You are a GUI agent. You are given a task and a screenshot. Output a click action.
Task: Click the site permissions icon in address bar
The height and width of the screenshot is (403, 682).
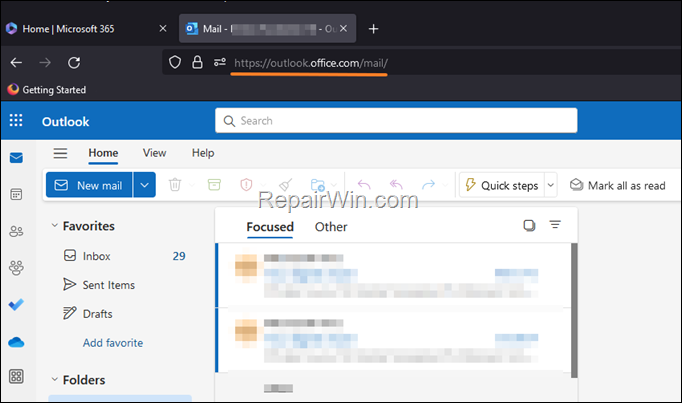click(x=220, y=63)
